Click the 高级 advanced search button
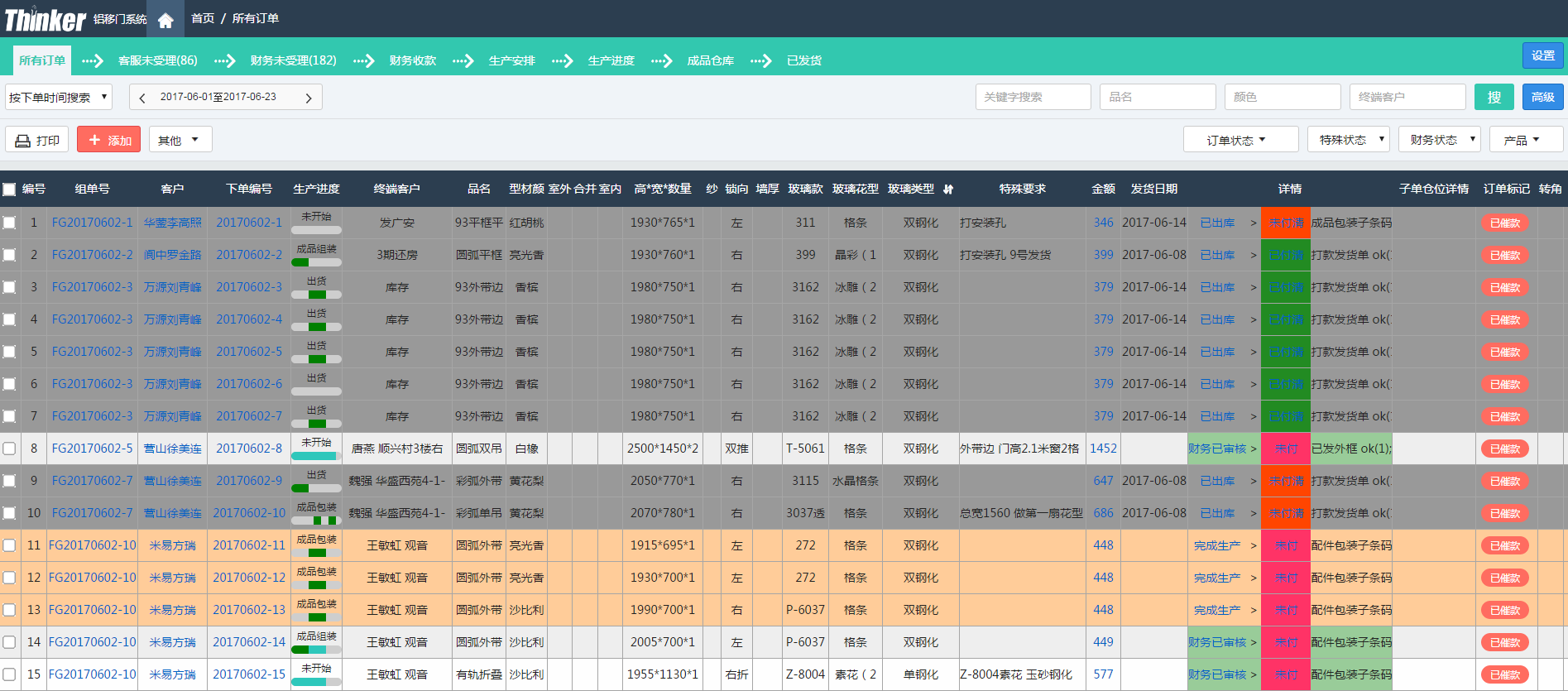Image resolution: width=1568 pixels, height=691 pixels. coord(1542,97)
